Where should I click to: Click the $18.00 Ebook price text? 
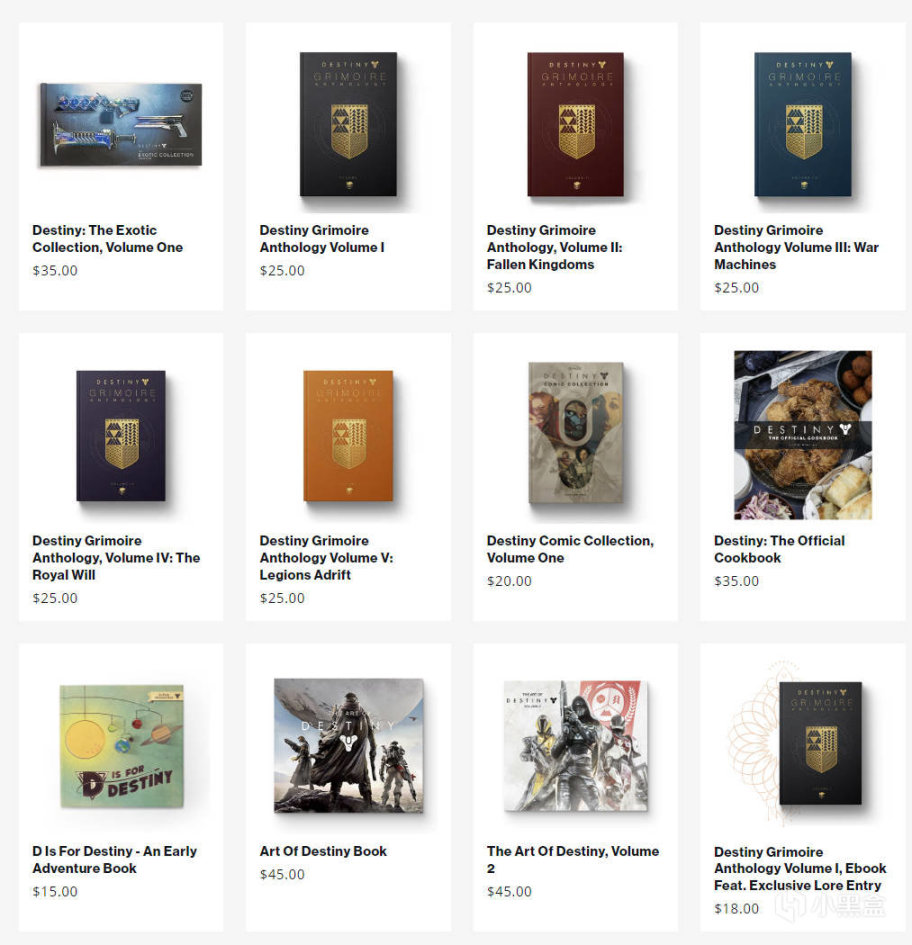click(737, 908)
